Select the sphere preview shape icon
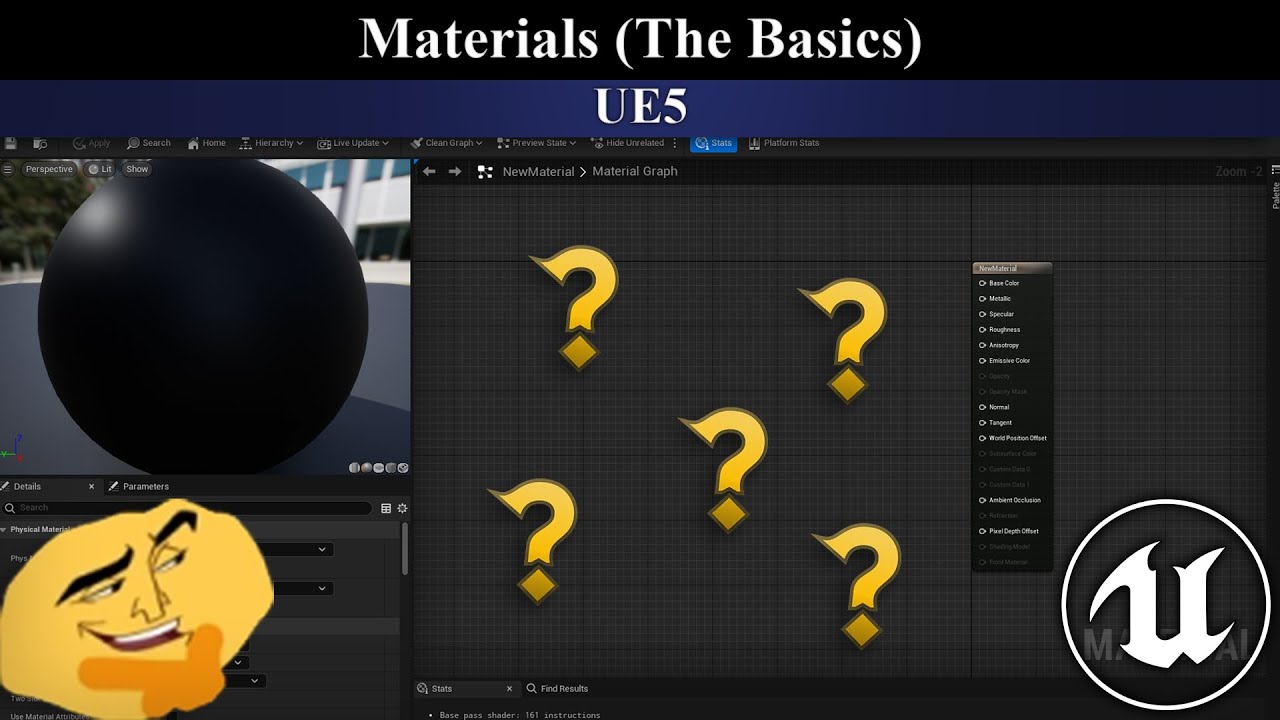The height and width of the screenshot is (720, 1280). click(x=367, y=468)
